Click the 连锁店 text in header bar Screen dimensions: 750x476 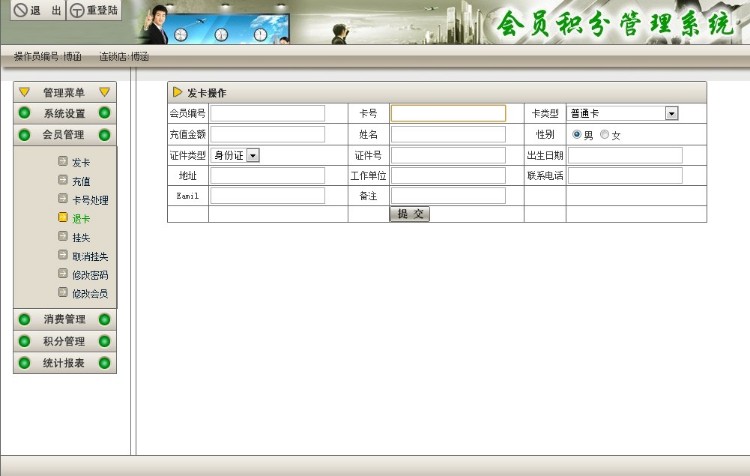pyautogui.click(x=124, y=56)
